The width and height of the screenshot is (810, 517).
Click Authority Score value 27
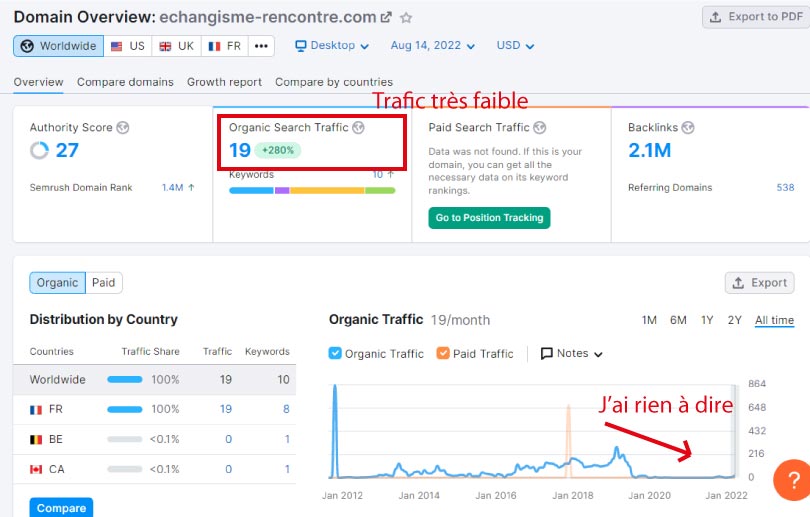pyautogui.click(x=67, y=150)
